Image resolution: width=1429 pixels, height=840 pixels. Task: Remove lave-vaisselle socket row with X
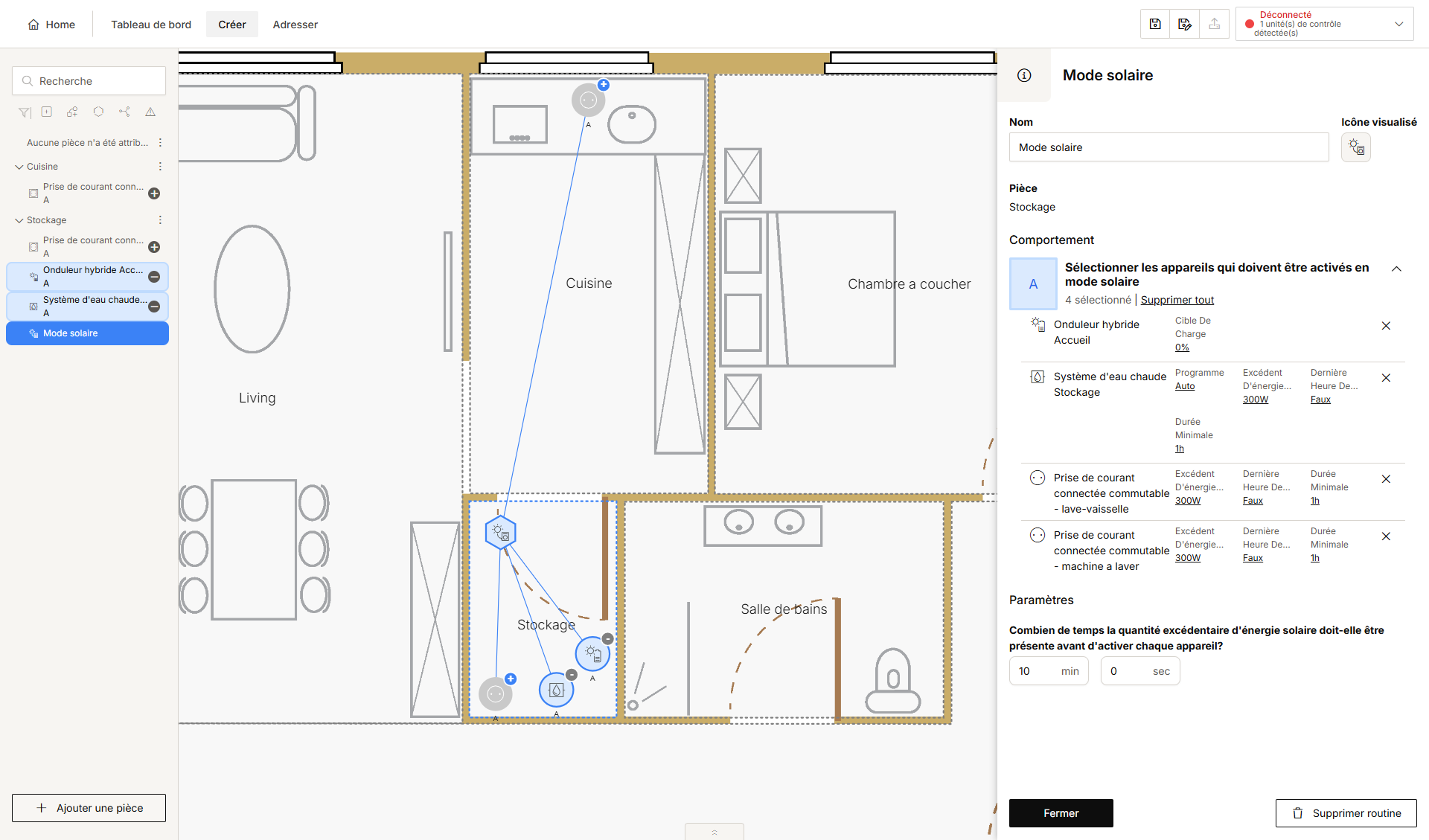pos(1386,479)
